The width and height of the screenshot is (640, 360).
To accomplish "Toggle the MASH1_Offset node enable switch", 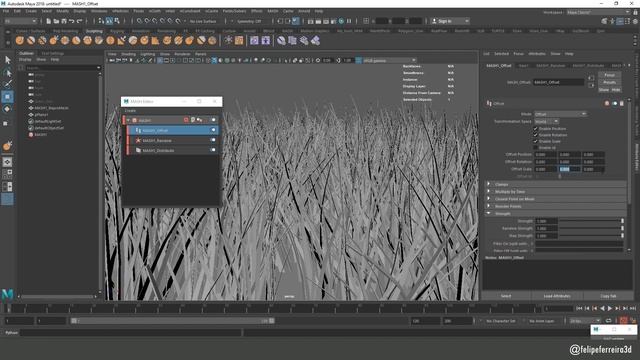I will click(213, 130).
